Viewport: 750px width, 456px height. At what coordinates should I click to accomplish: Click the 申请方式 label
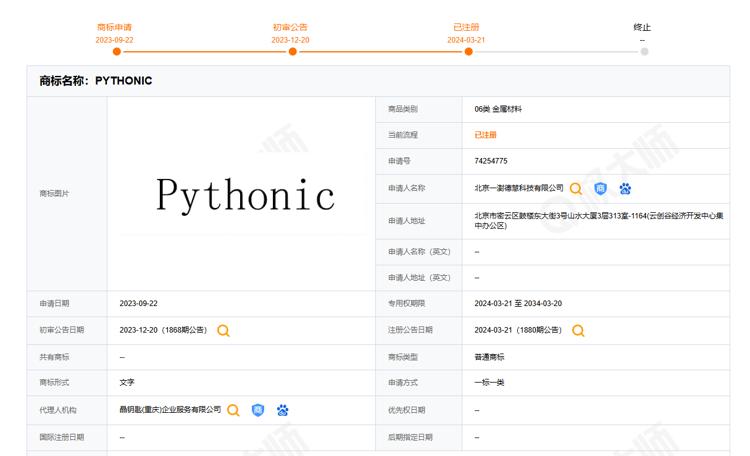pyautogui.click(x=403, y=382)
